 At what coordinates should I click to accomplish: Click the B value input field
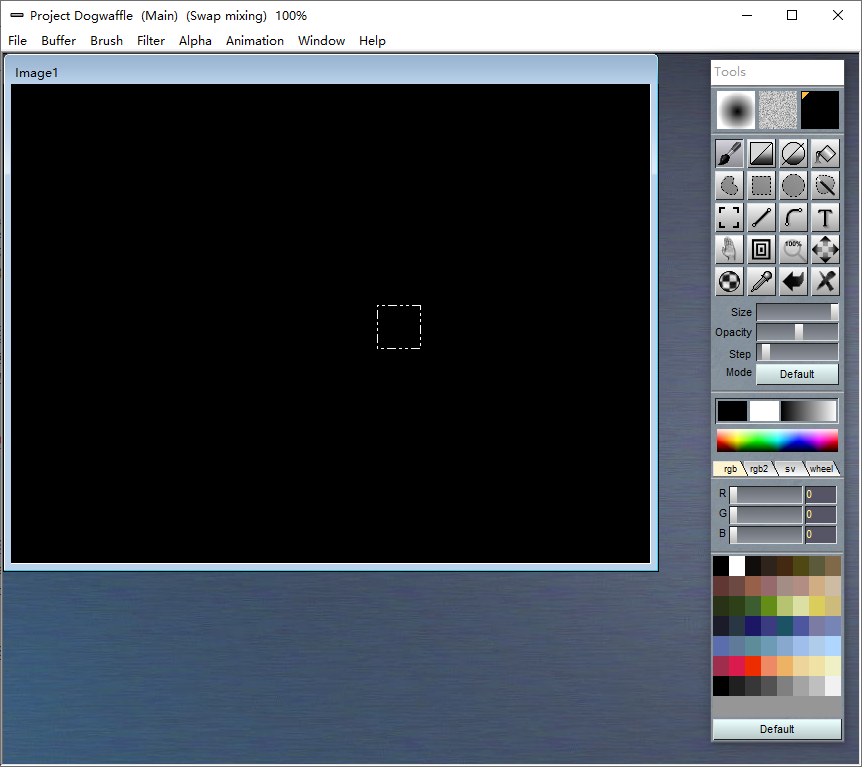click(x=821, y=534)
